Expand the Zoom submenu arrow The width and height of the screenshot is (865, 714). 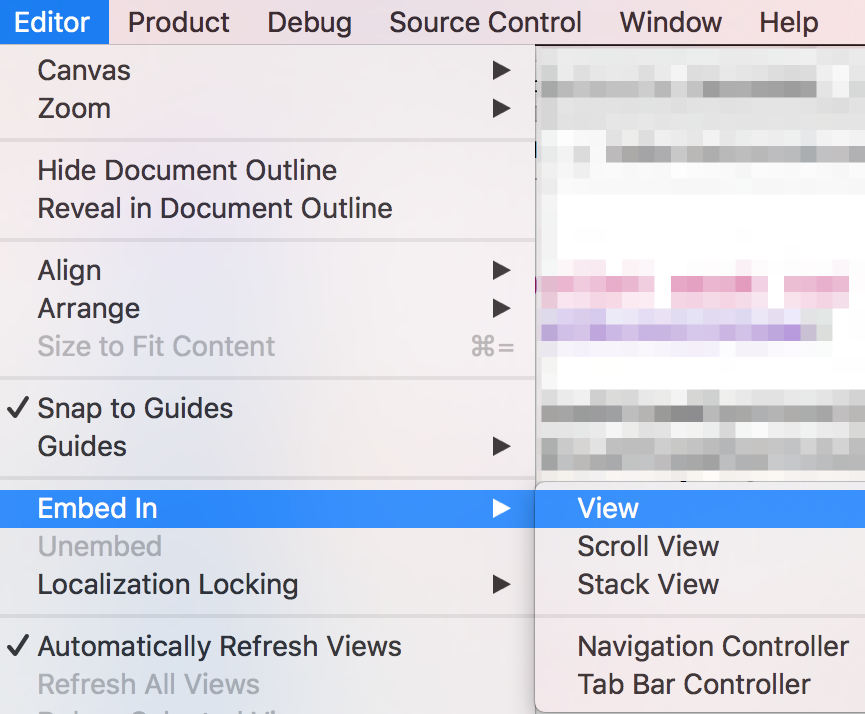pos(501,108)
